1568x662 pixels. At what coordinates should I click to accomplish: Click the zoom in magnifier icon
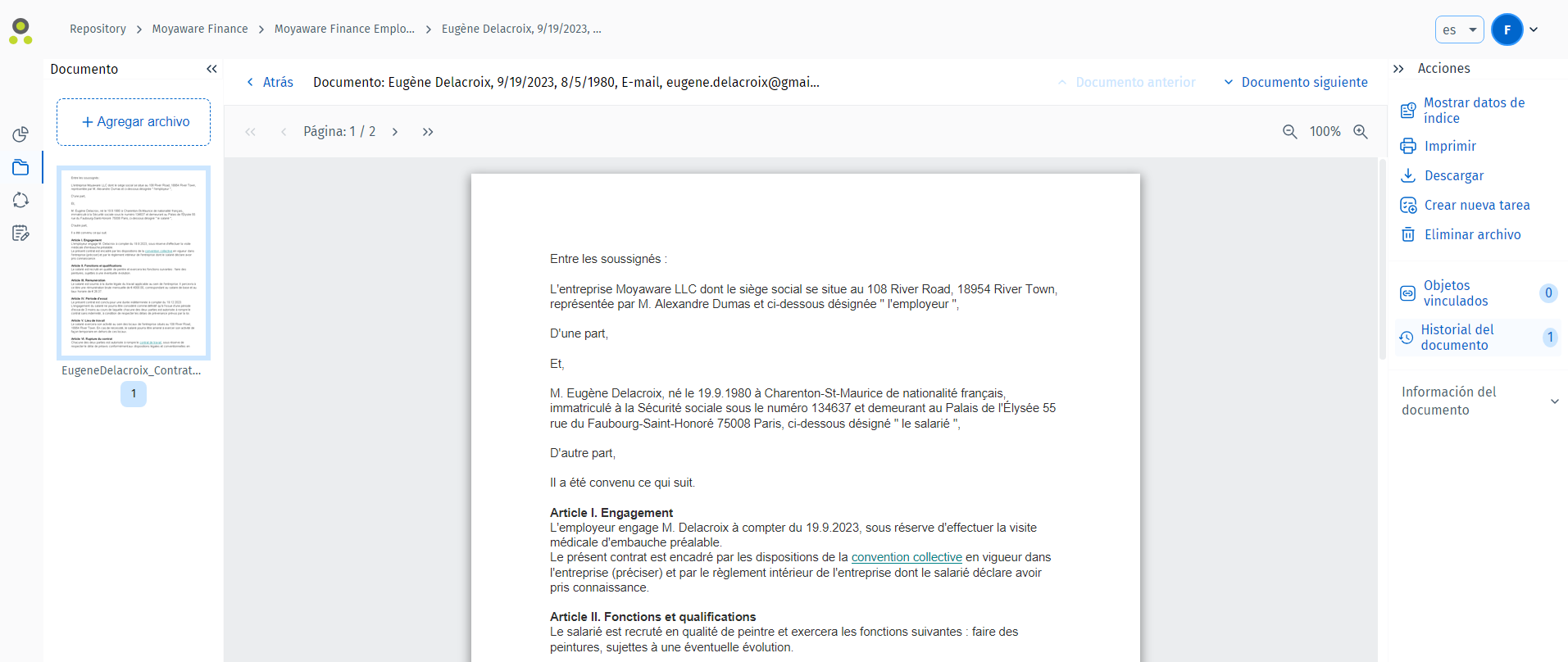click(1361, 132)
